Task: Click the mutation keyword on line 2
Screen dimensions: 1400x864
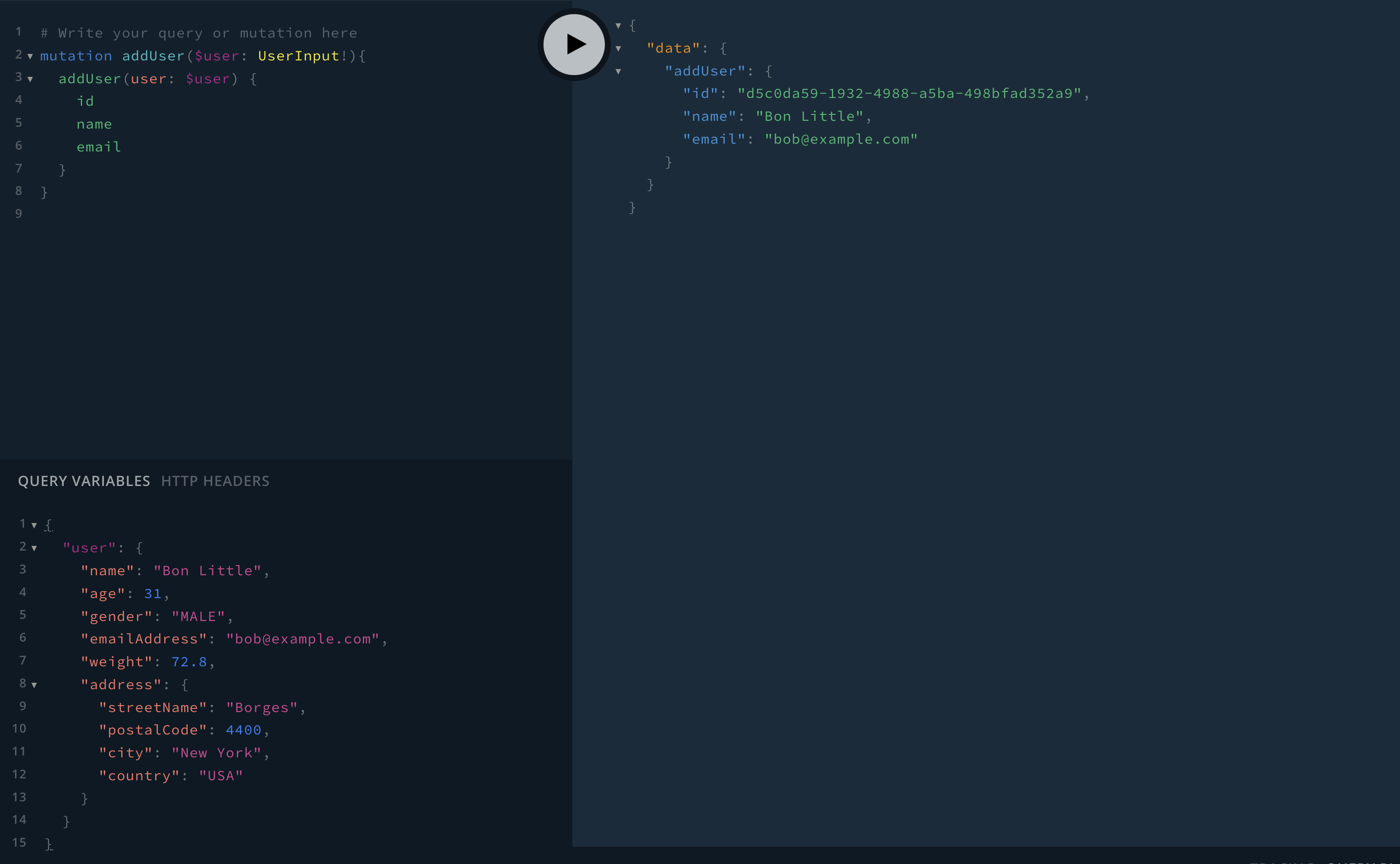Action: click(76, 56)
